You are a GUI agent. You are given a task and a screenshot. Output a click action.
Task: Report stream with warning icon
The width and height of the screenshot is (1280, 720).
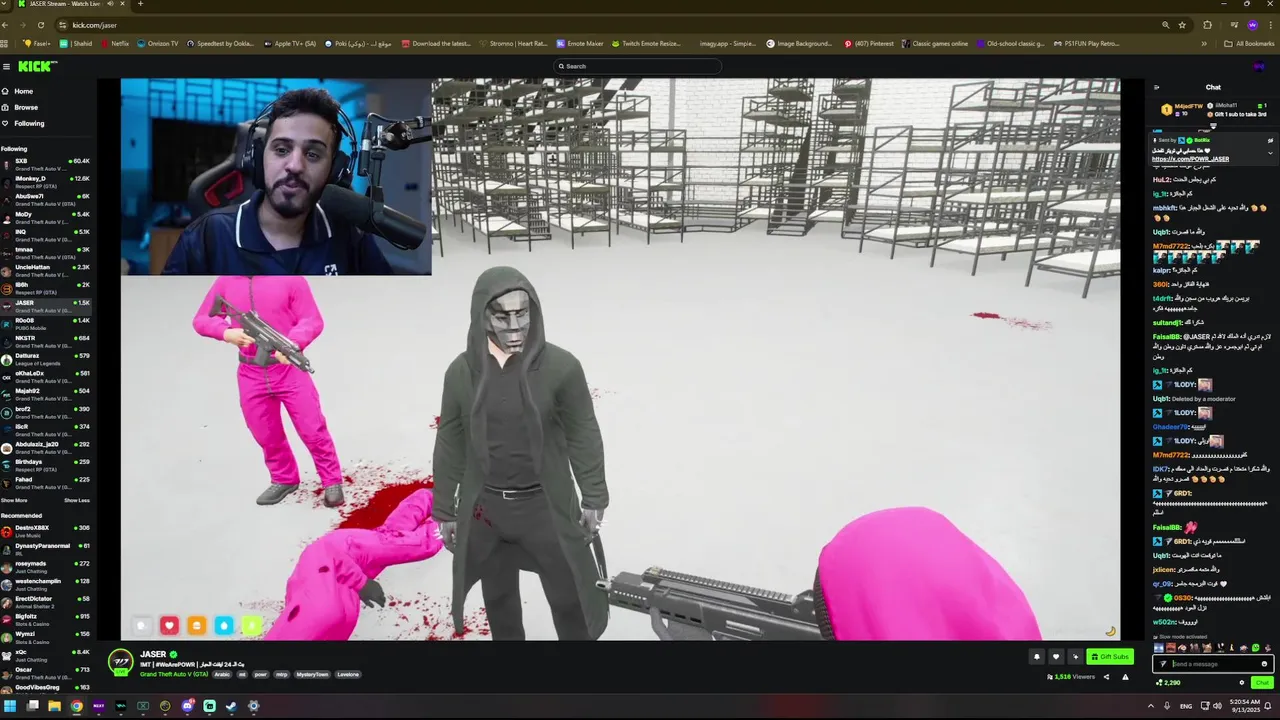pos(1125,677)
